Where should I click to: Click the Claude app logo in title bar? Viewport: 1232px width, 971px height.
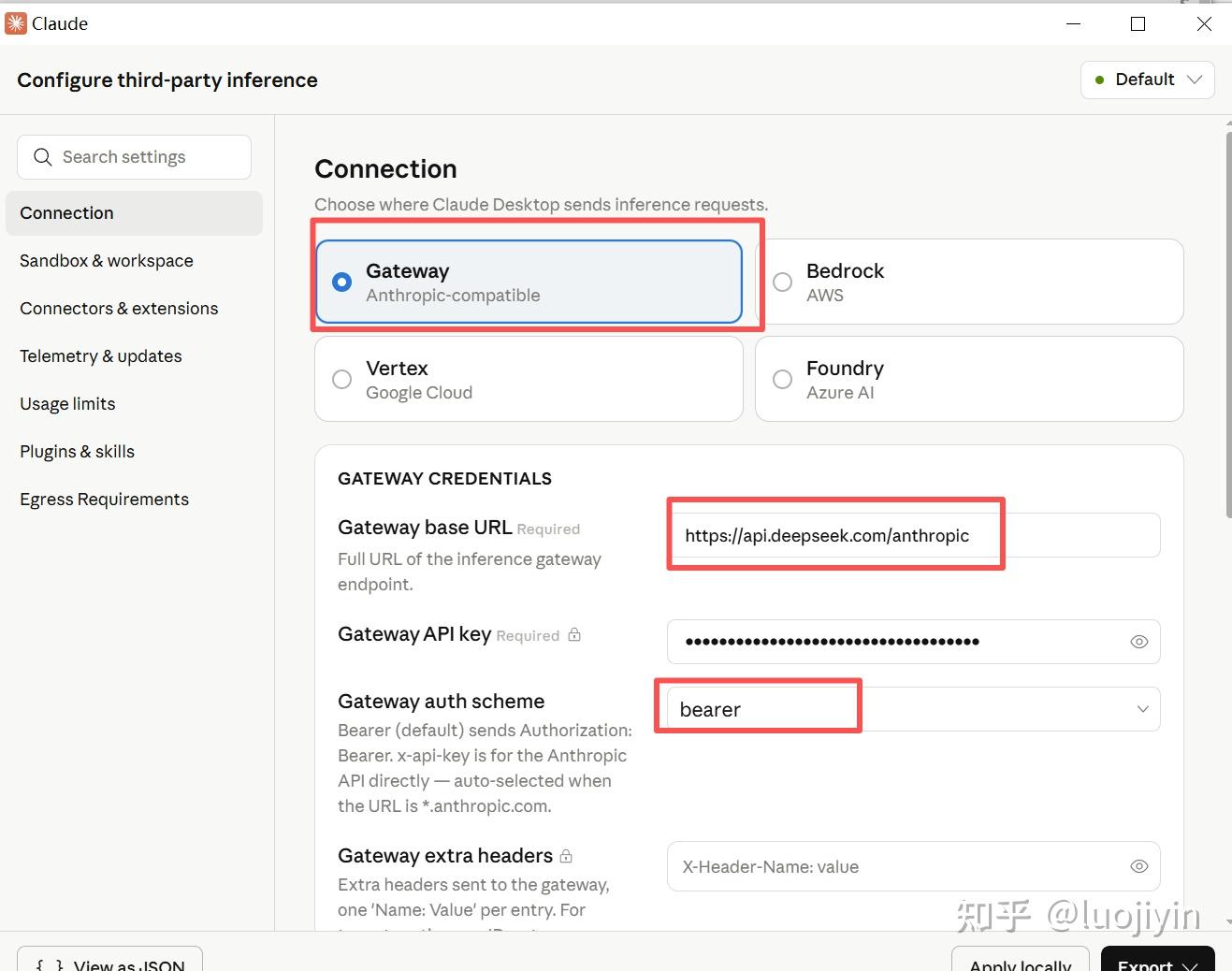click(x=16, y=23)
